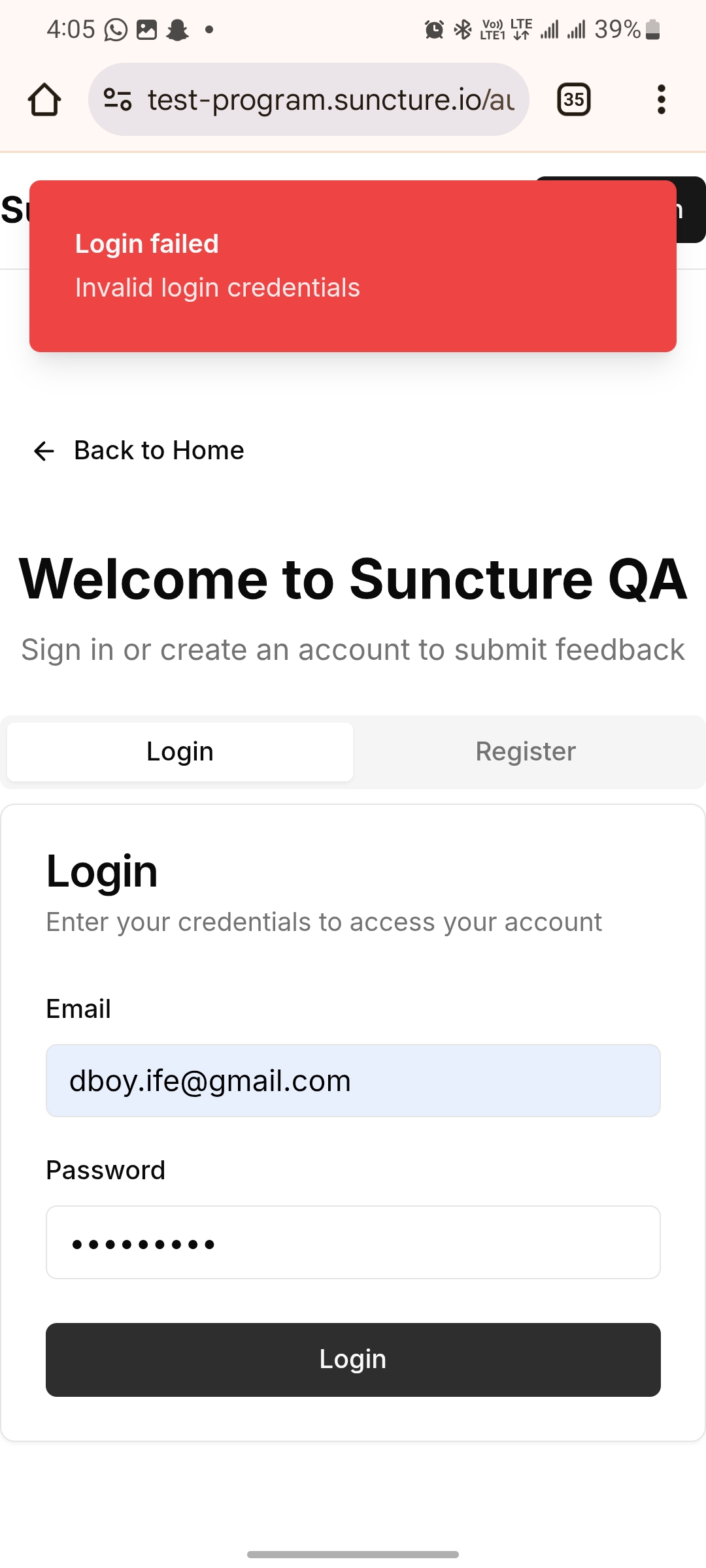Tap the Login failed error toast

[353, 266]
